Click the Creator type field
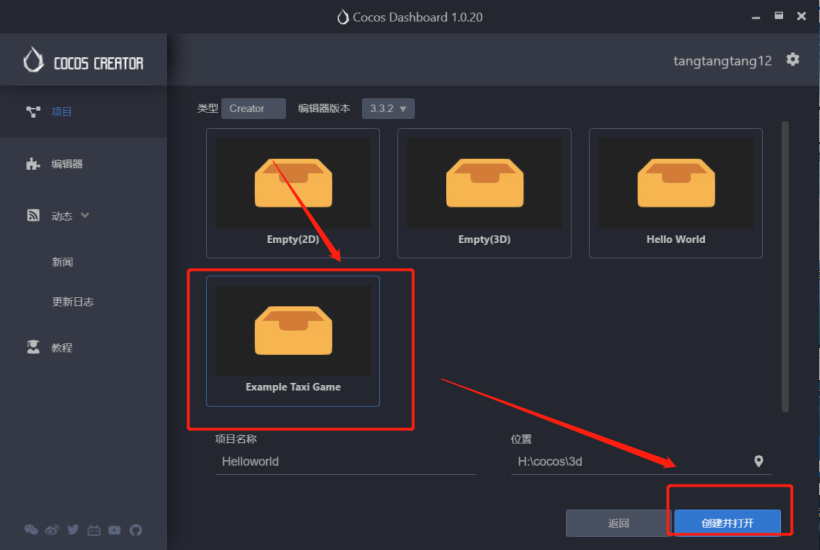The width and height of the screenshot is (820, 550). [253, 108]
